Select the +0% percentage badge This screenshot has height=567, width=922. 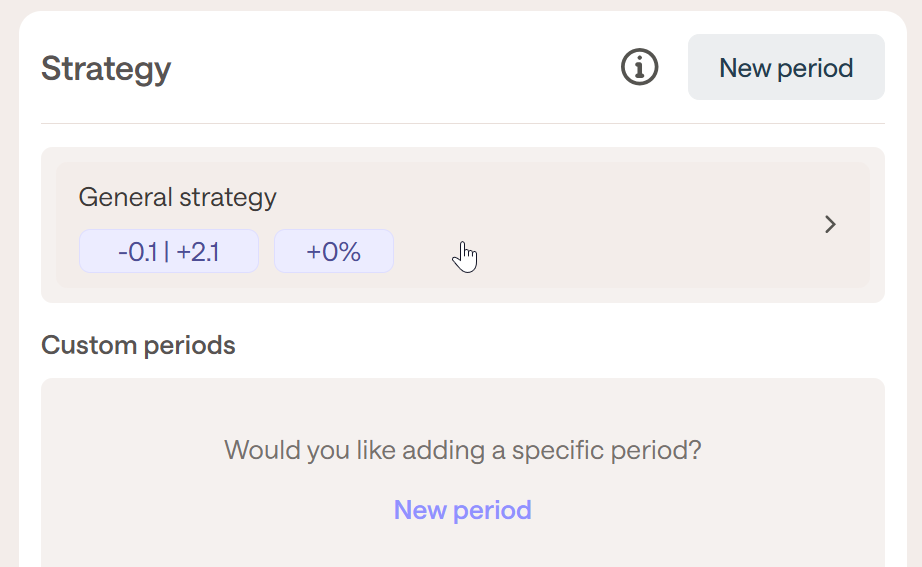(x=333, y=251)
